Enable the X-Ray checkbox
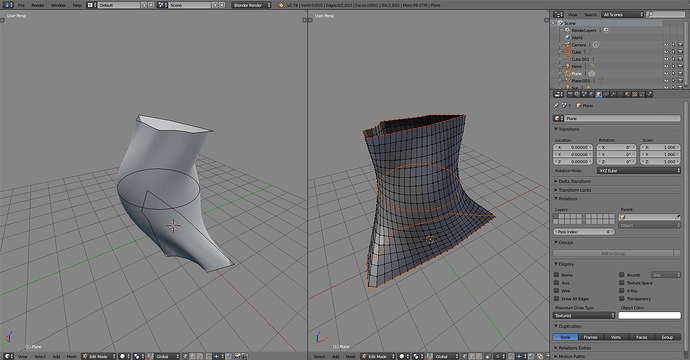690x360 pixels. pos(622,290)
